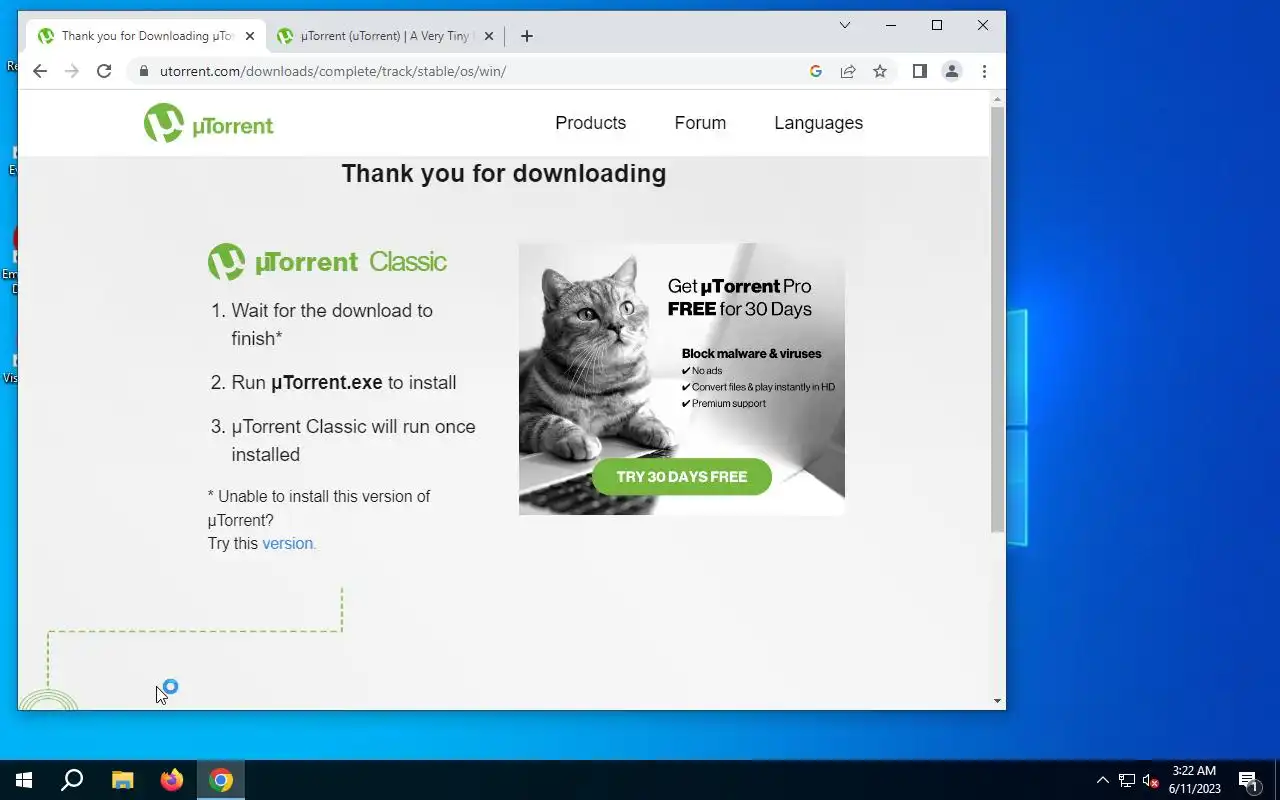Click the µTorrent logo in page header
This screenshot has width=1280, height=800.
208,123
